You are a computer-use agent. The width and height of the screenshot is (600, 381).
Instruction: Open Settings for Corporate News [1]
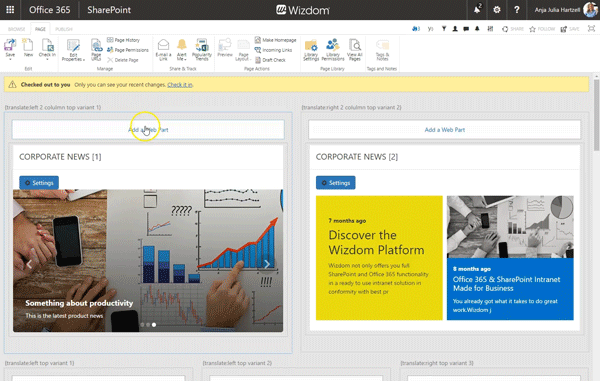tap(39, 183)
